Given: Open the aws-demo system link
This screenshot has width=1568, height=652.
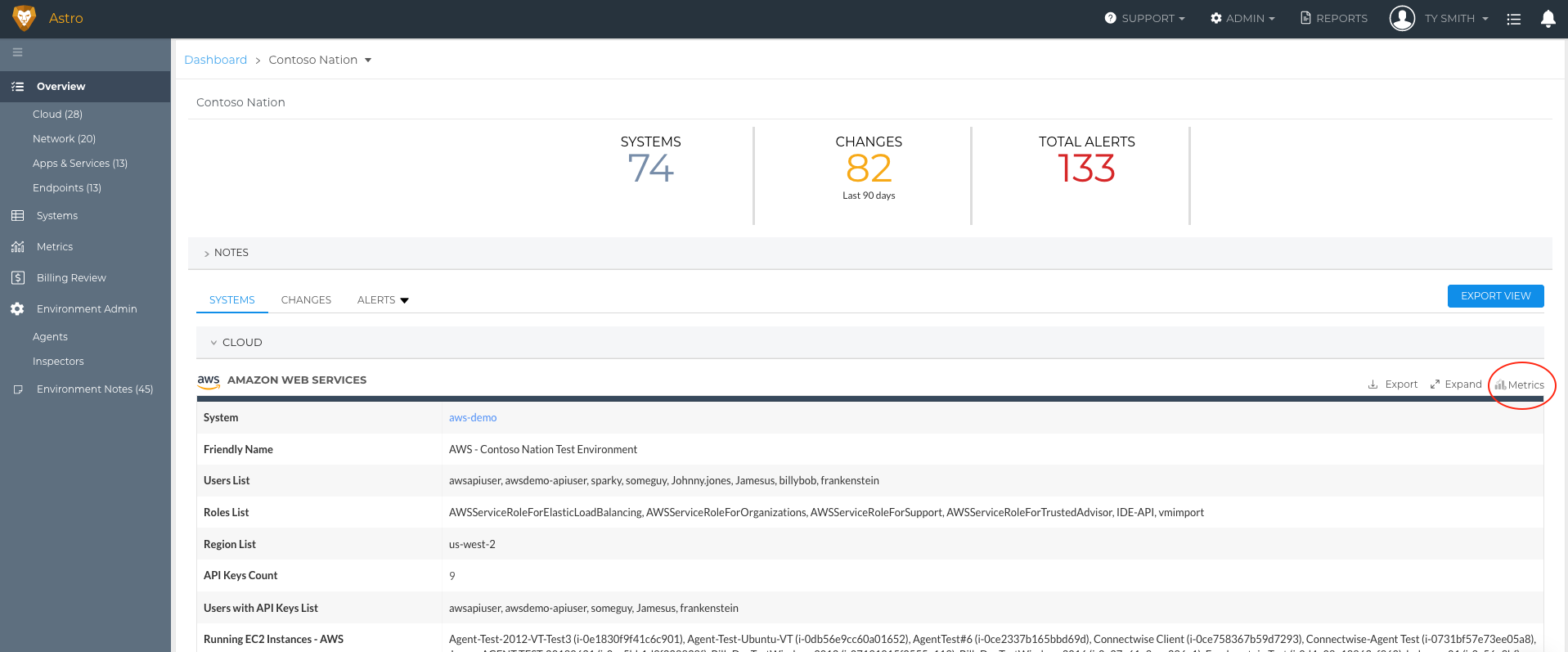Looking at the screenshot, I should click(x=473, y=418).
